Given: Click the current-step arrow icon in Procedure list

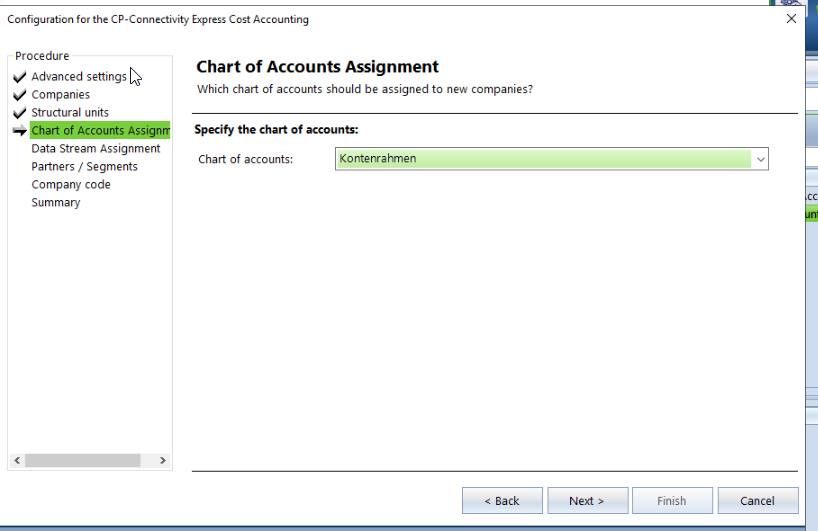Looking at the screenshot, I should (19, 131).
